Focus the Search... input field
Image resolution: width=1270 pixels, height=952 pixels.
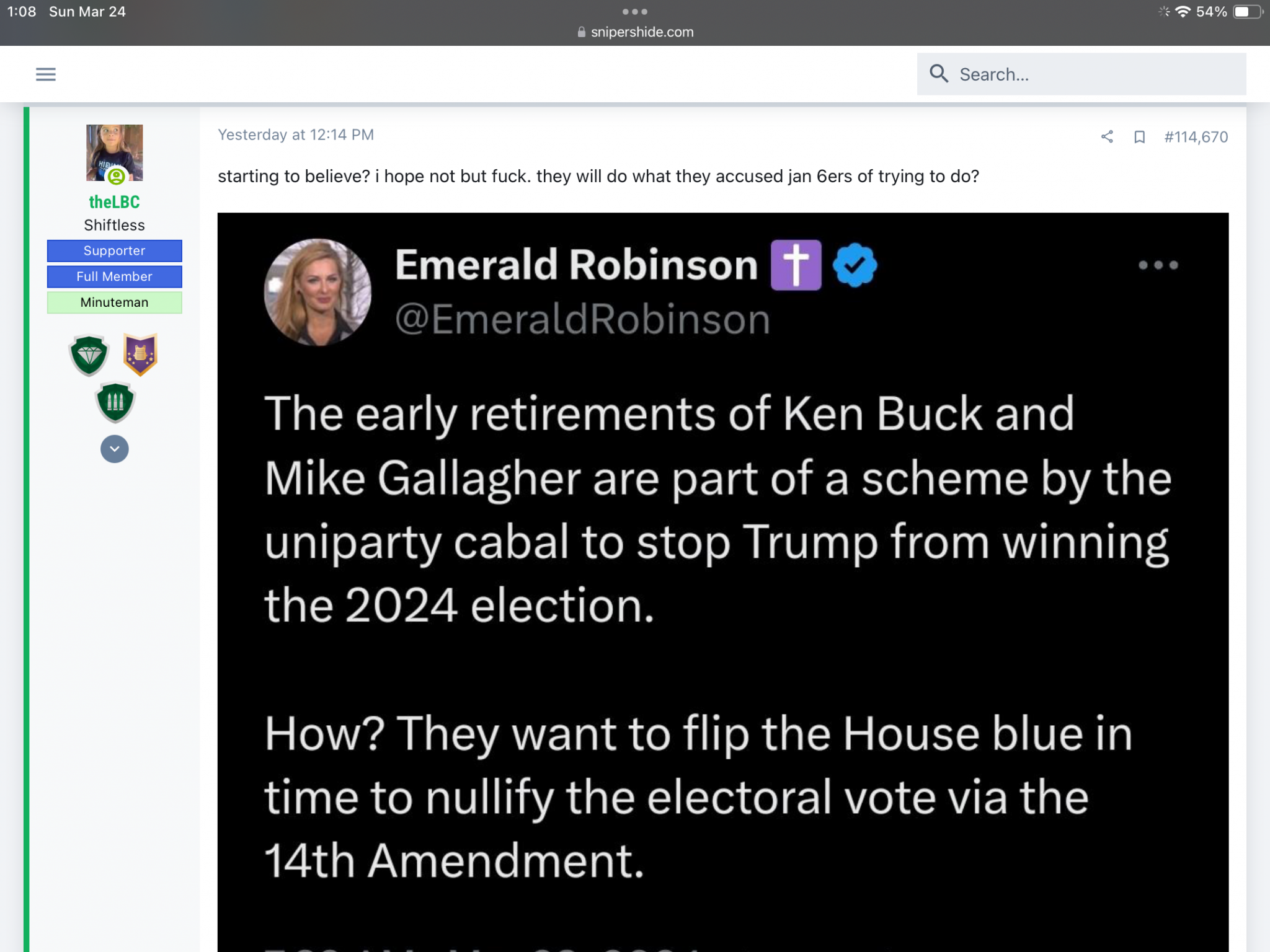pos(1081,74)
